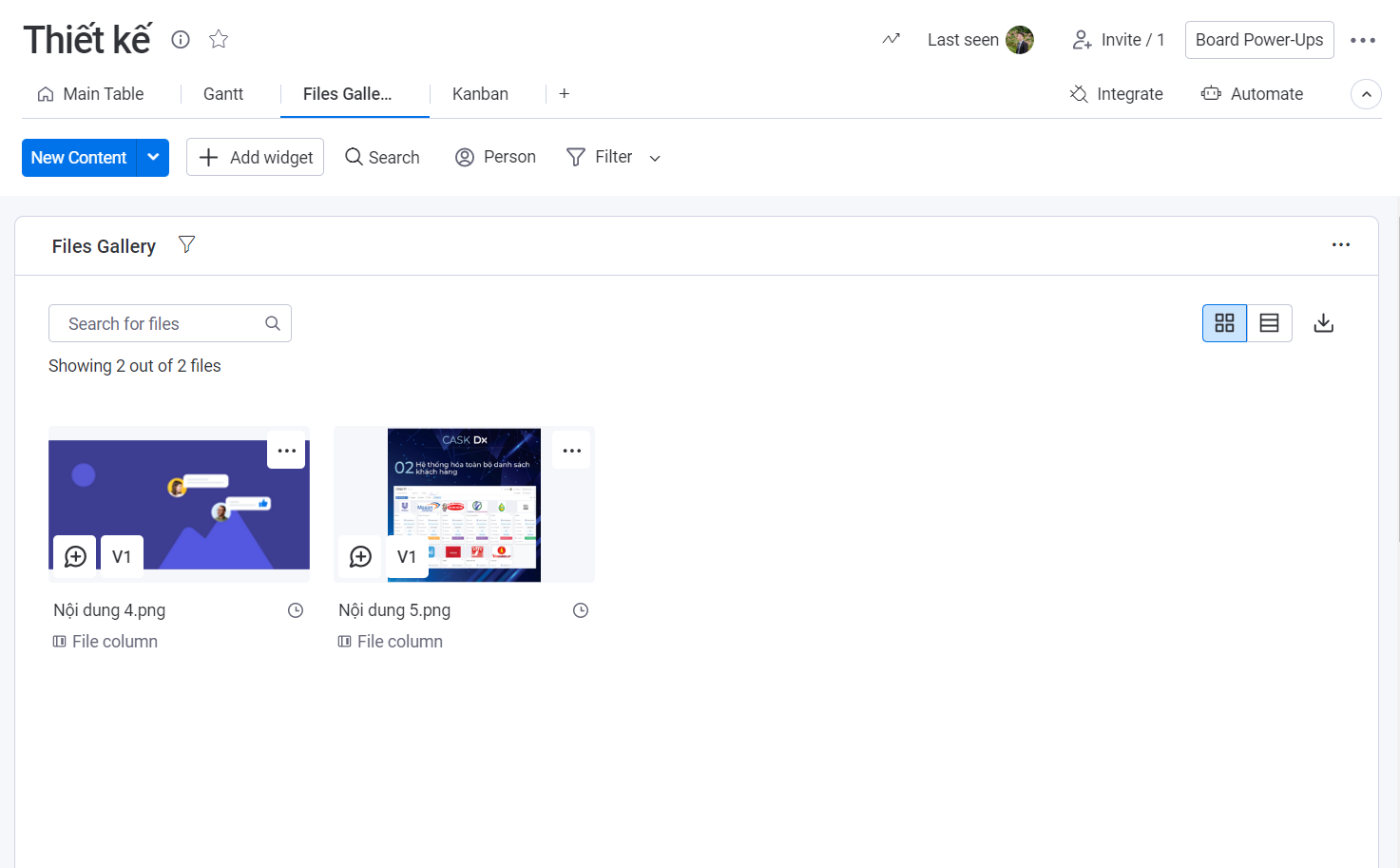Screen dimensions: 1400x868
Task: Open the three-dot menu on Nội dung 5.png
Action: pos(571,451)
